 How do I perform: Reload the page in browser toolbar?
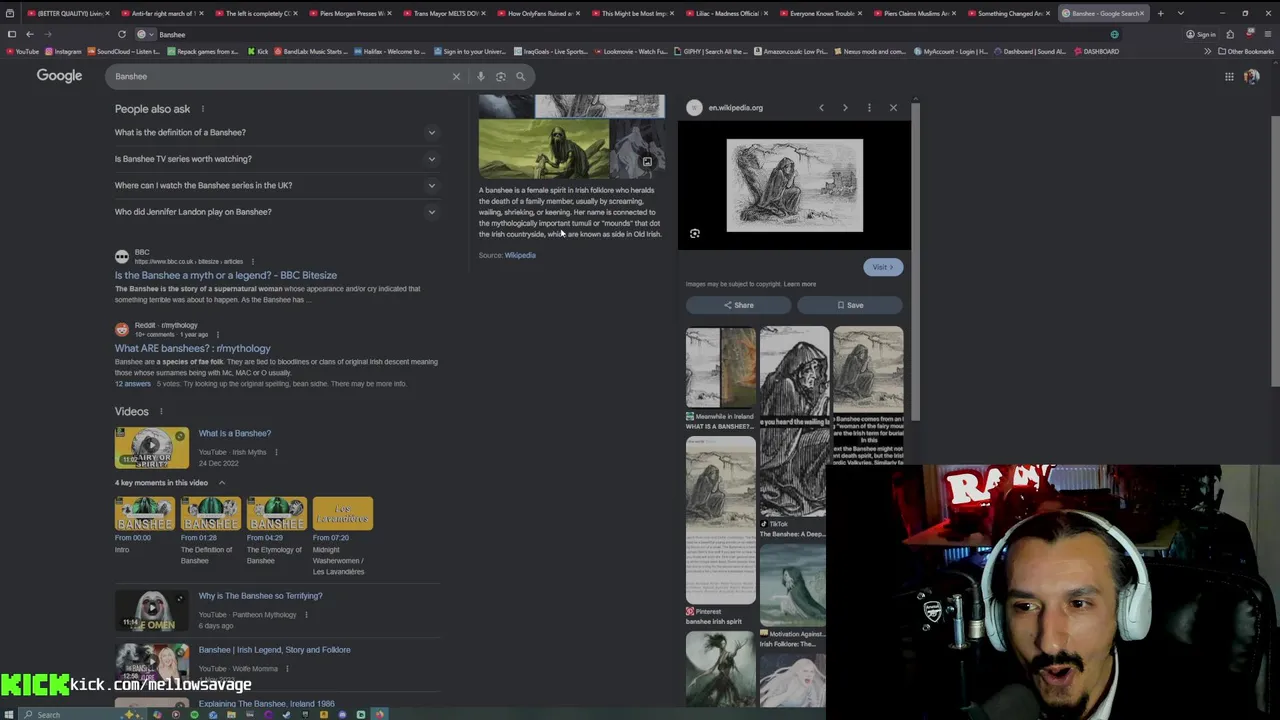coord(122,34)
